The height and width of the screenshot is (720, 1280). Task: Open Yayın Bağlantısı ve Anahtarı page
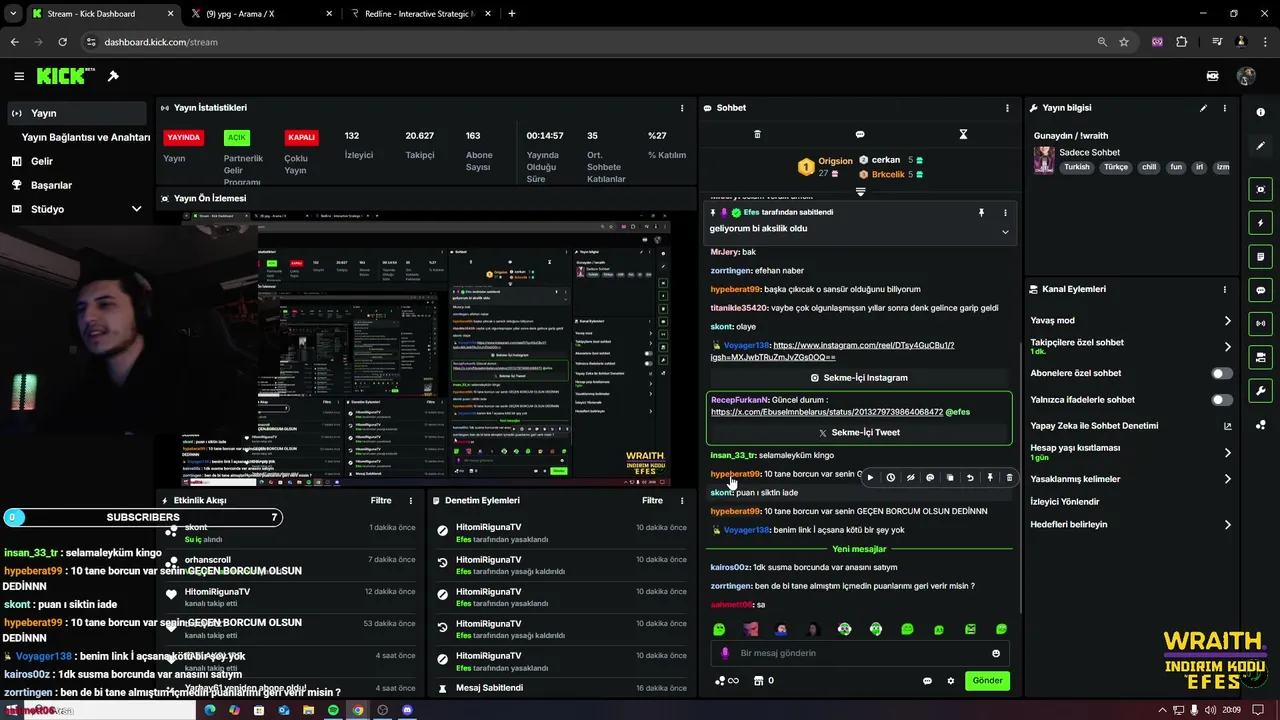[86, 137]
